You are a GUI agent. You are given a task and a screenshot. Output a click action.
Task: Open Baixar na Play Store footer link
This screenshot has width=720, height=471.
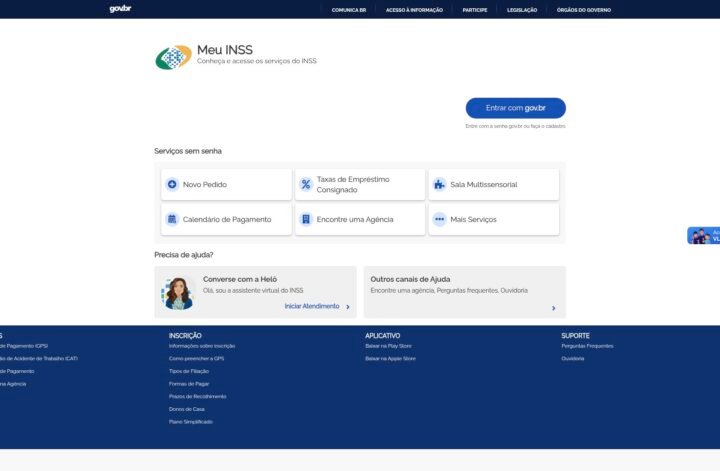pos(388,346)
